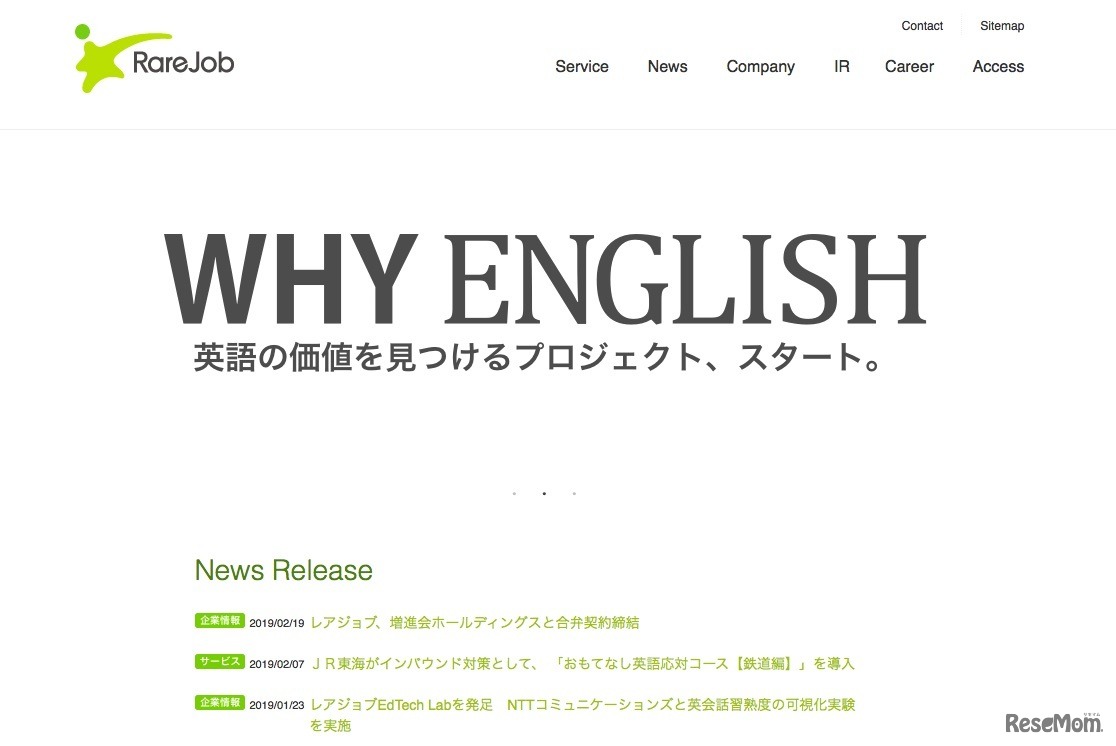Screen dimensions: 1116x746
Task: Open the Service menu
Action: (x=581, y=66)
